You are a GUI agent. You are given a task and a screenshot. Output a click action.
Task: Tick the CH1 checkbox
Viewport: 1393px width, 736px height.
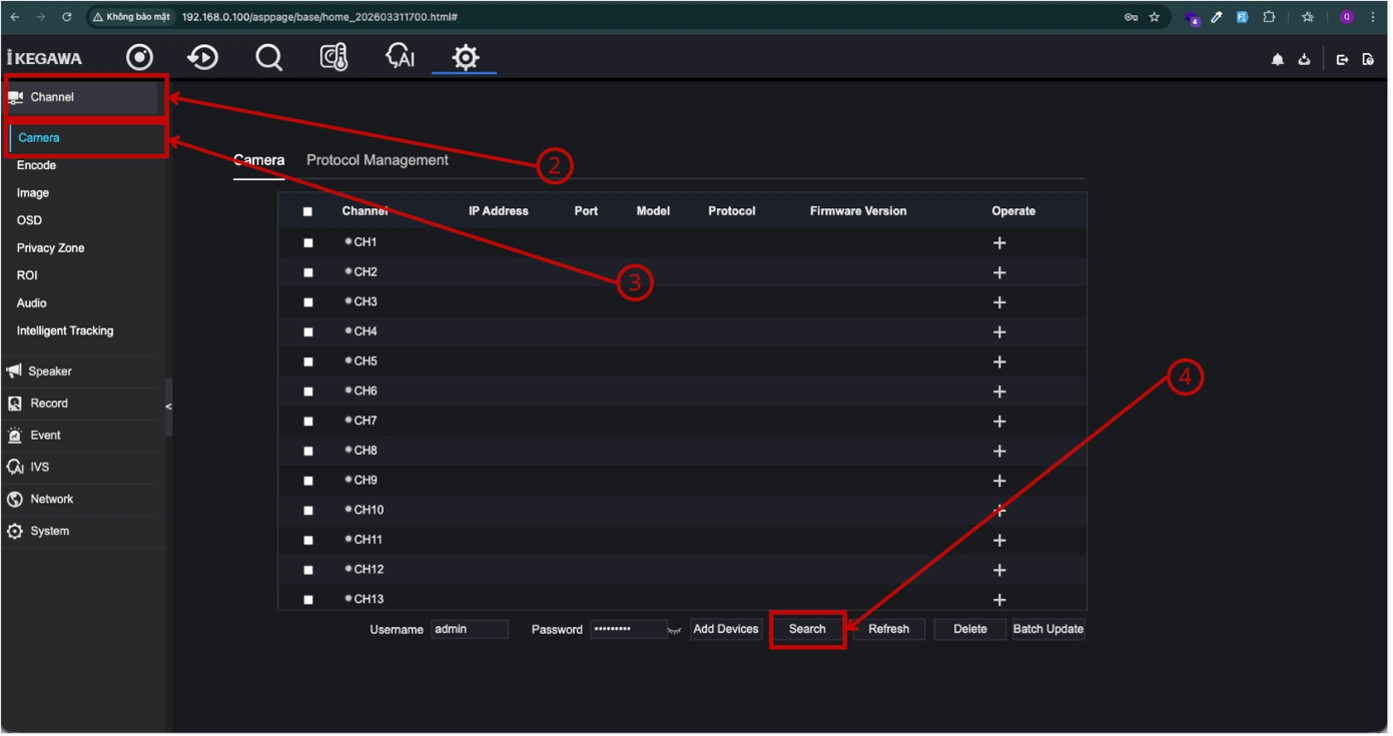tap(308, 243)
